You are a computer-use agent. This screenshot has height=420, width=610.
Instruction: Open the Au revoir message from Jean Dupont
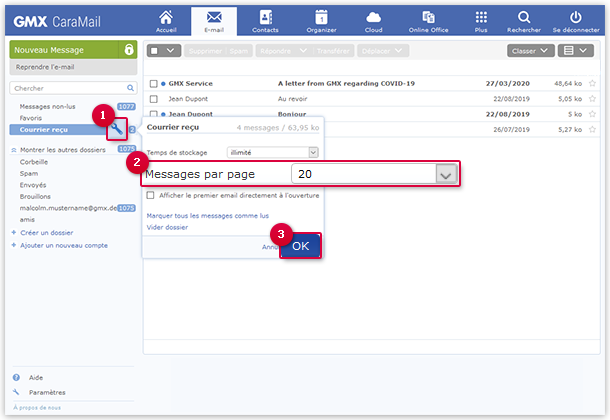[x=293, y=99]
